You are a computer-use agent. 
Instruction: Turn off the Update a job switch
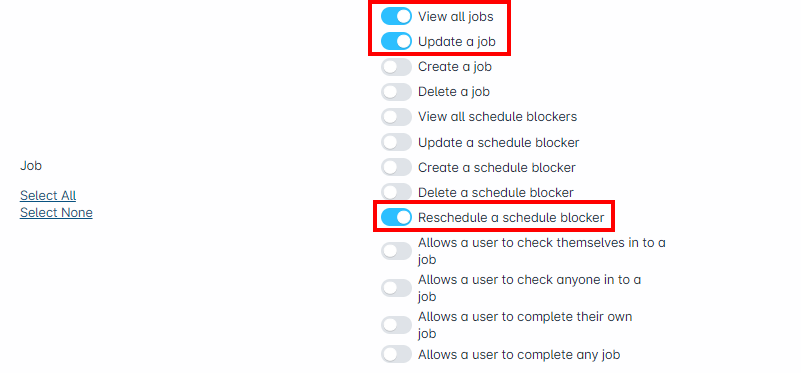pos(396,41)
